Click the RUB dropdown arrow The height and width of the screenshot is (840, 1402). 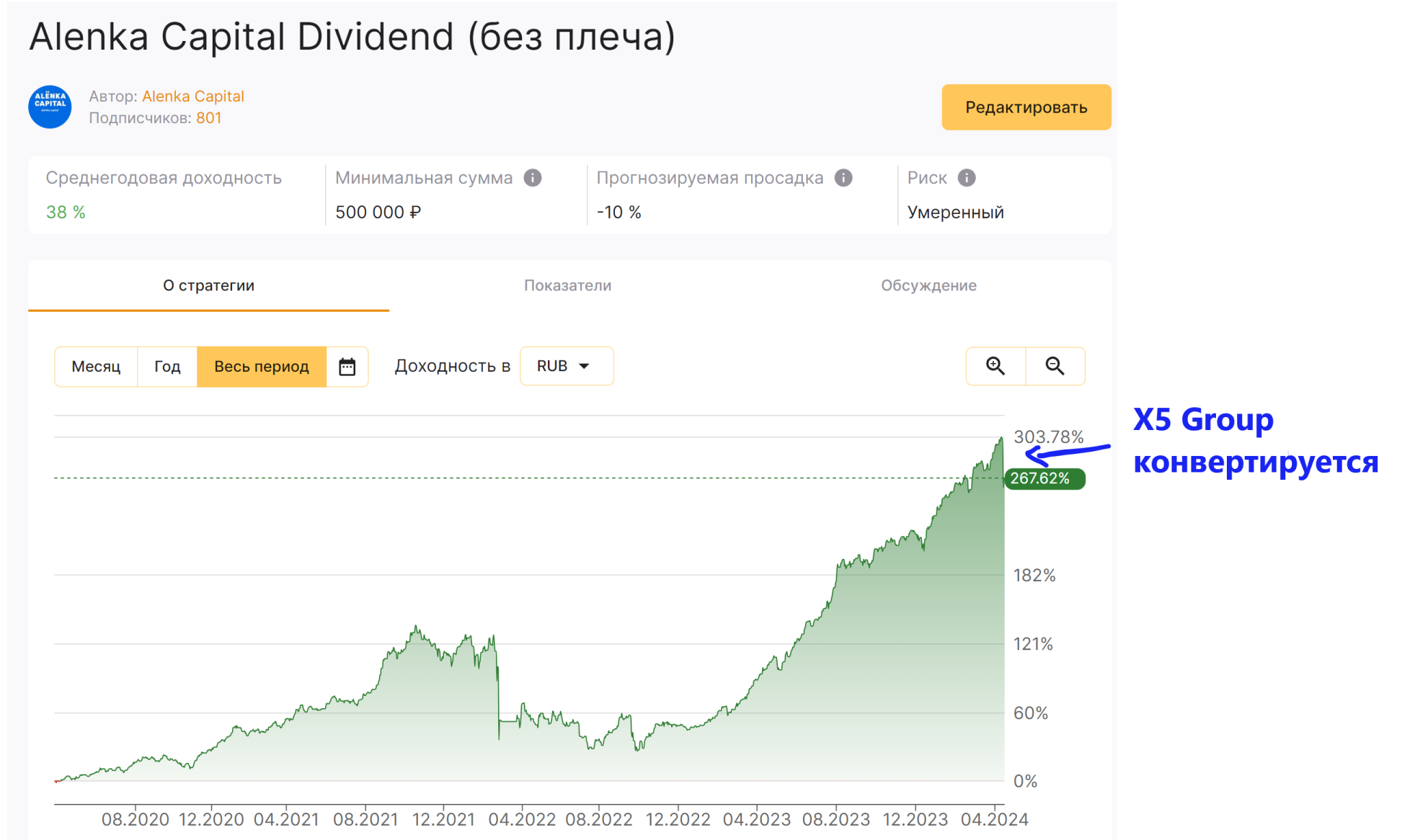585,366
